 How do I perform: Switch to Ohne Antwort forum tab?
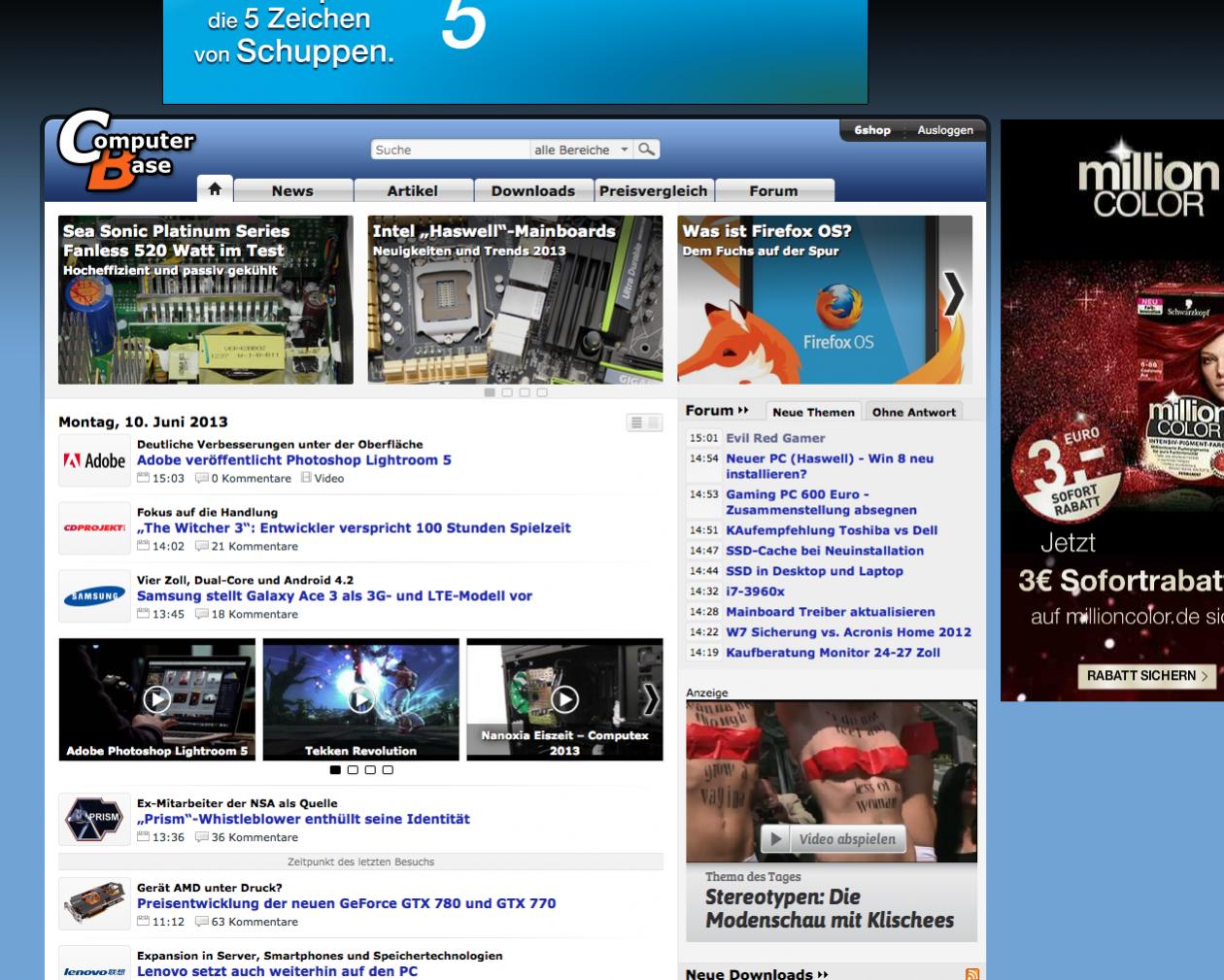[x=914, y=412]
